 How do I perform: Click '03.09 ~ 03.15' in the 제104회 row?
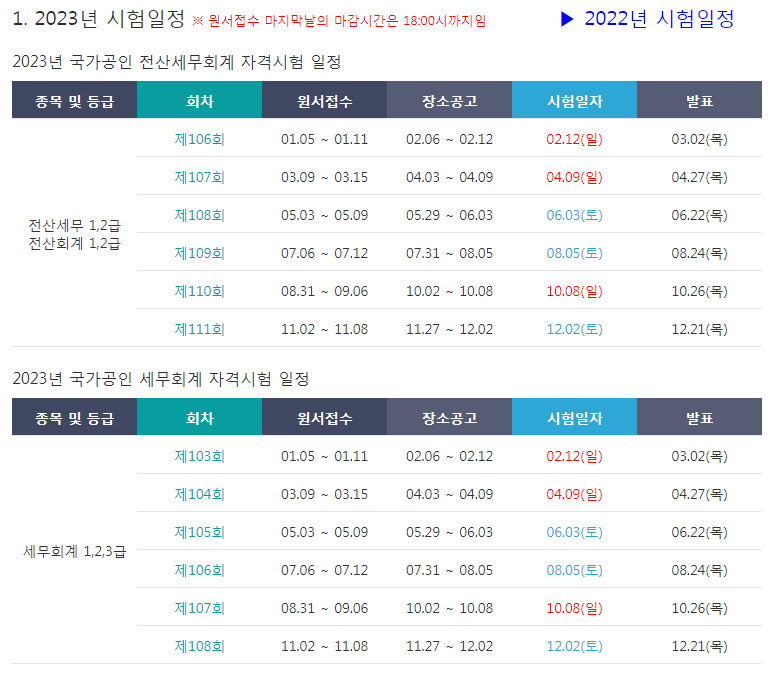click(325, 494)
